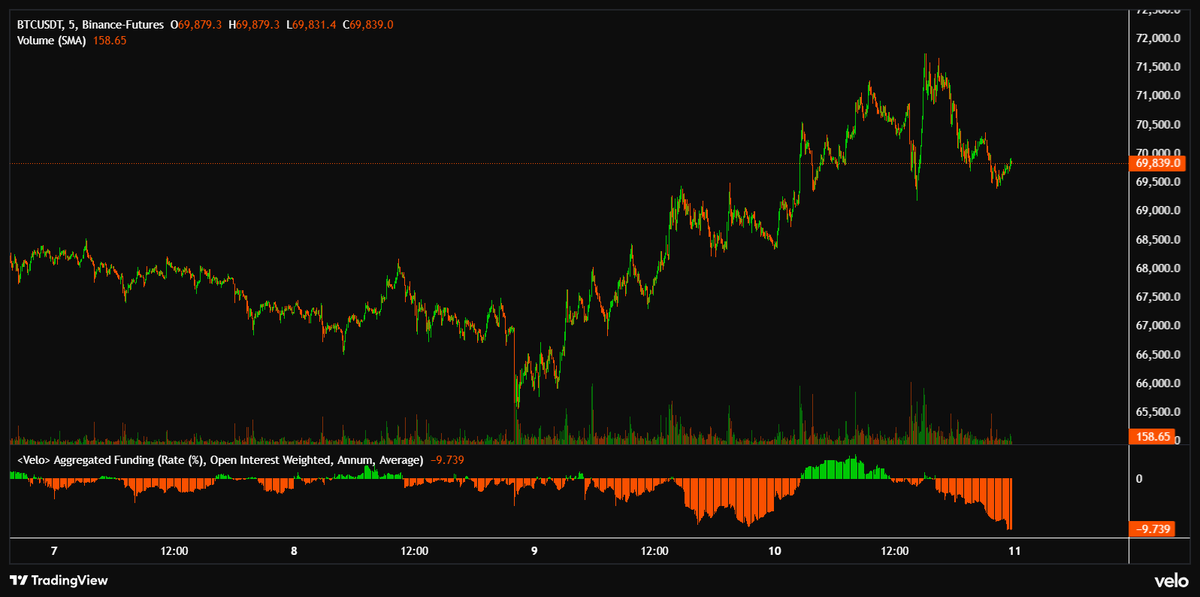Image resolution: width=1200 pixels, height=597 pixels.
Task: Select the -9.739 value in funding legend
Action: coord(447,459)
